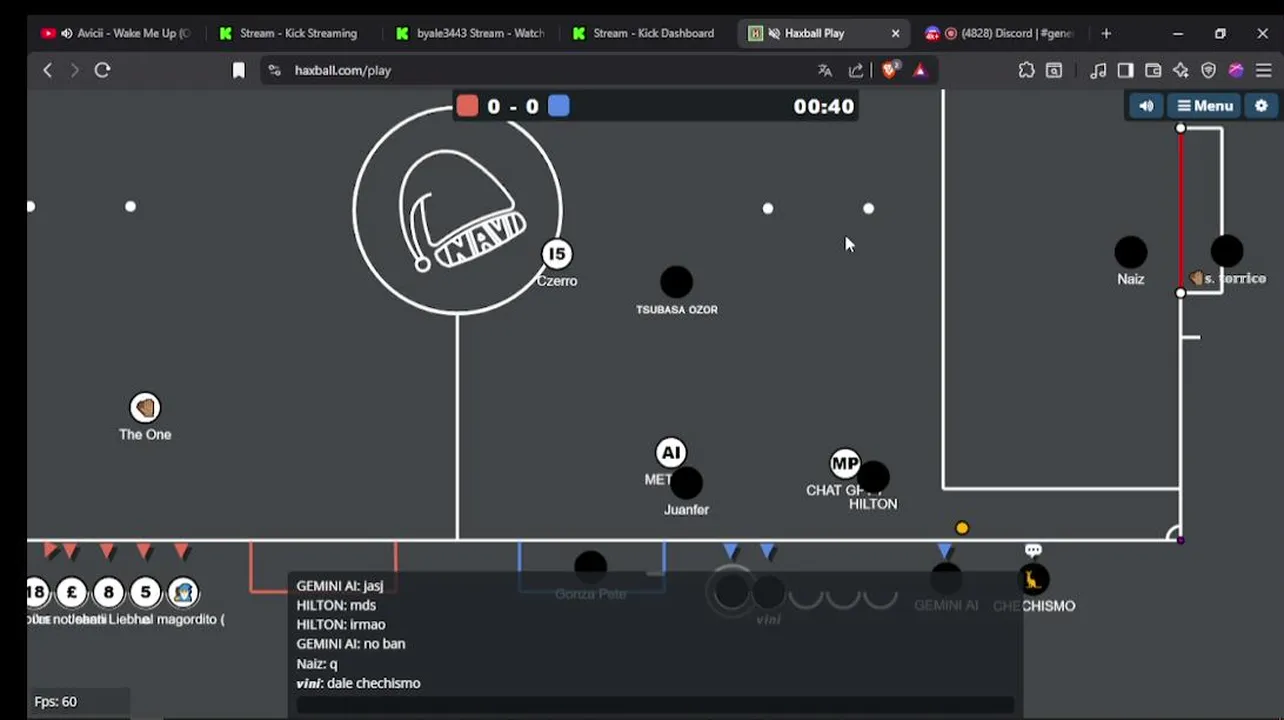Click the red team score square
Viewport: 1284px width, 720px height.
pos(467,106)
